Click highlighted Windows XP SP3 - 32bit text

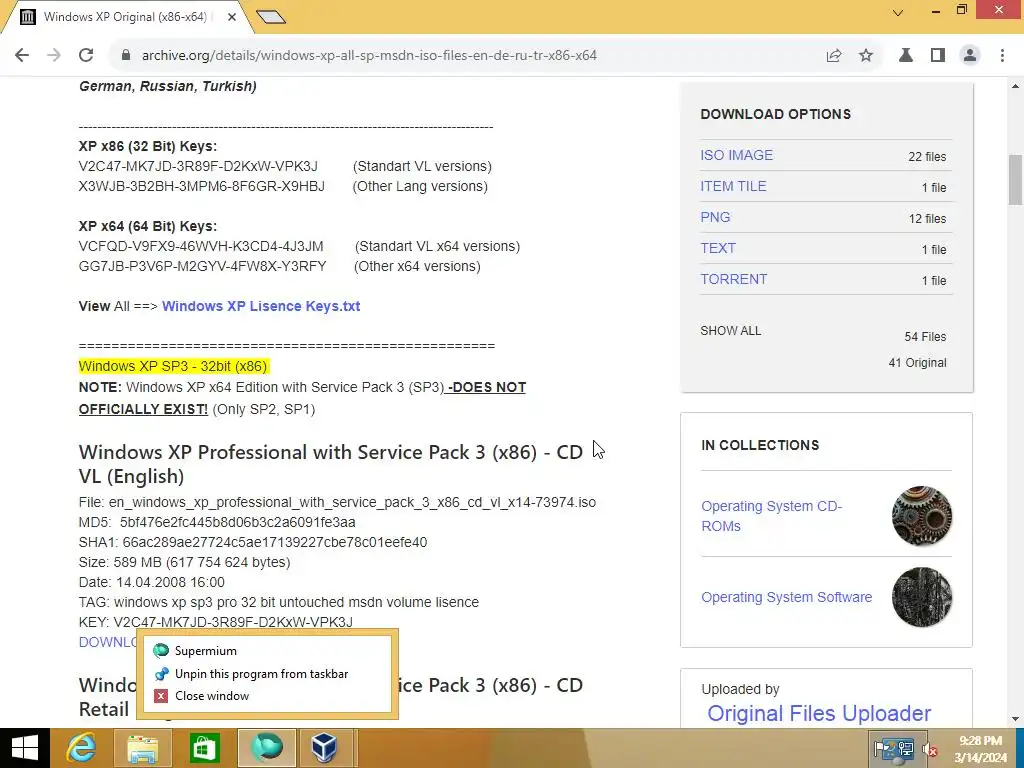point(173,366)
